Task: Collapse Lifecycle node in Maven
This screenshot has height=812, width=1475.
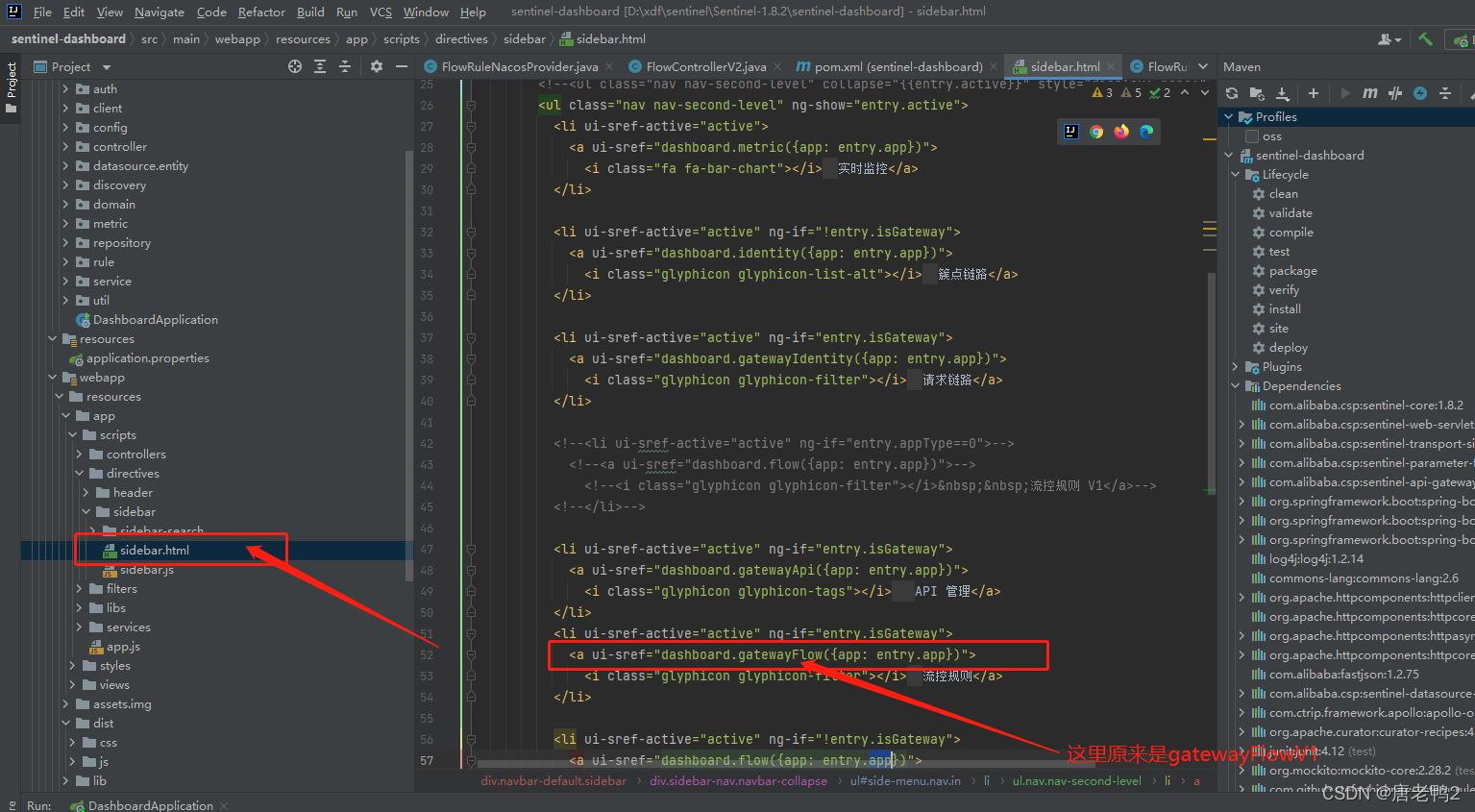Action: click(x=1236, y=174)
